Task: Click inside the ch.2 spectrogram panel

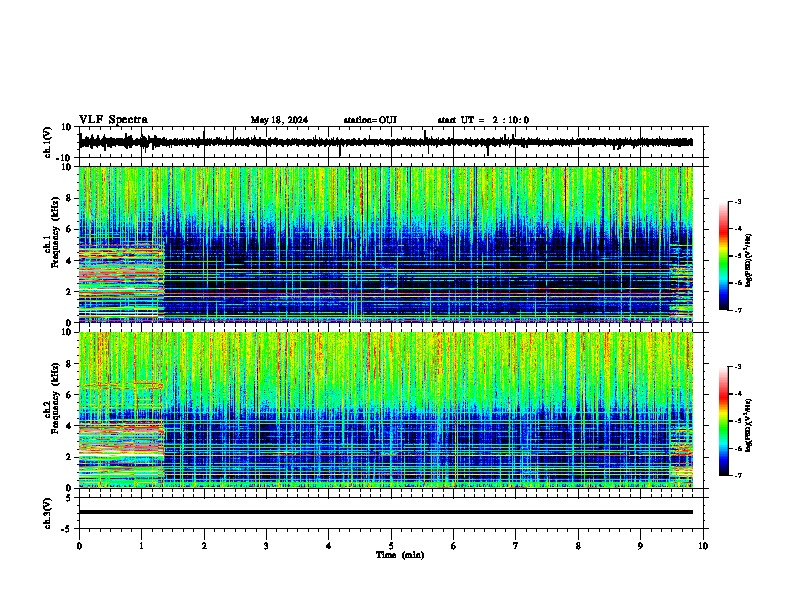Action: click(385, 410)
